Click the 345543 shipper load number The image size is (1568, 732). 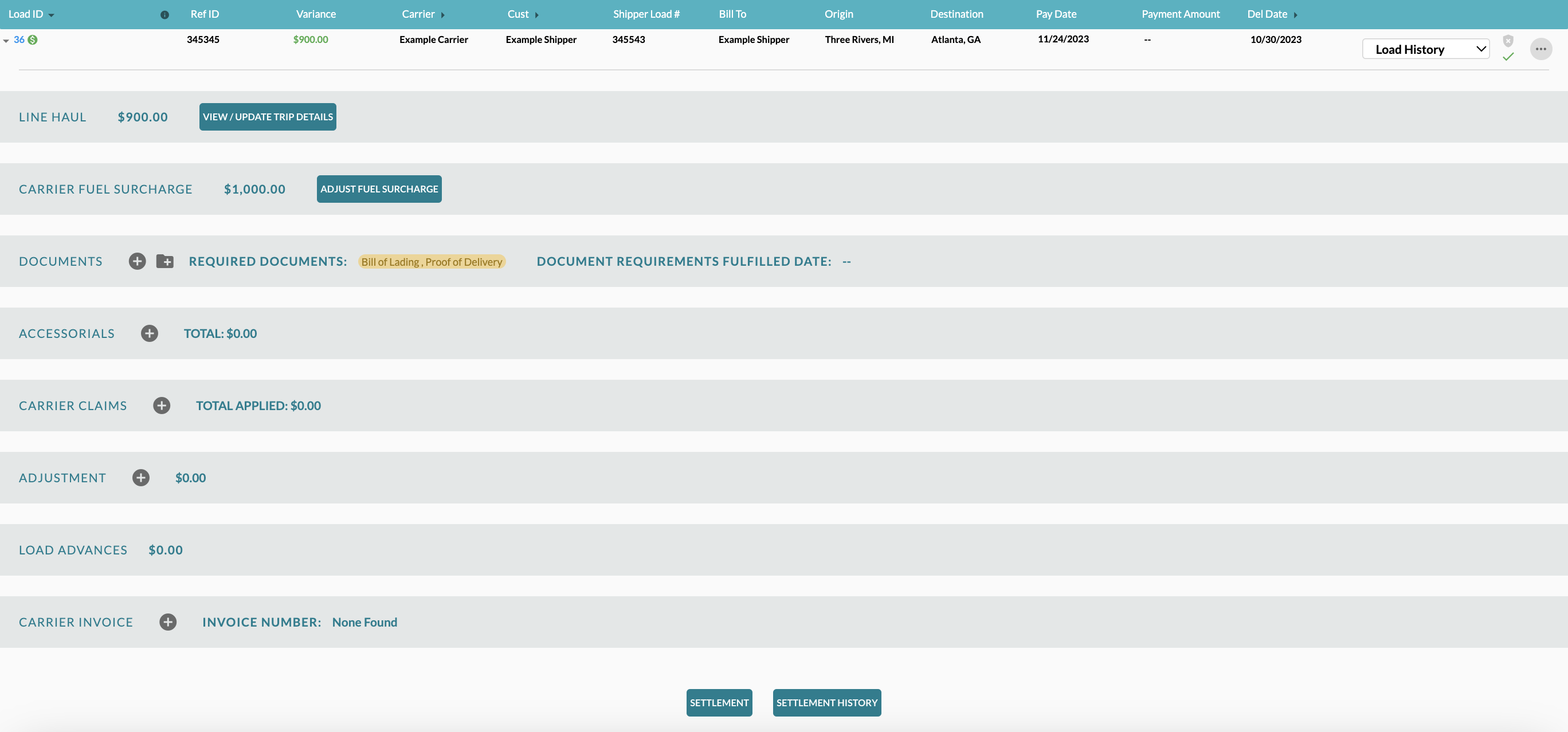click(628, 40)
